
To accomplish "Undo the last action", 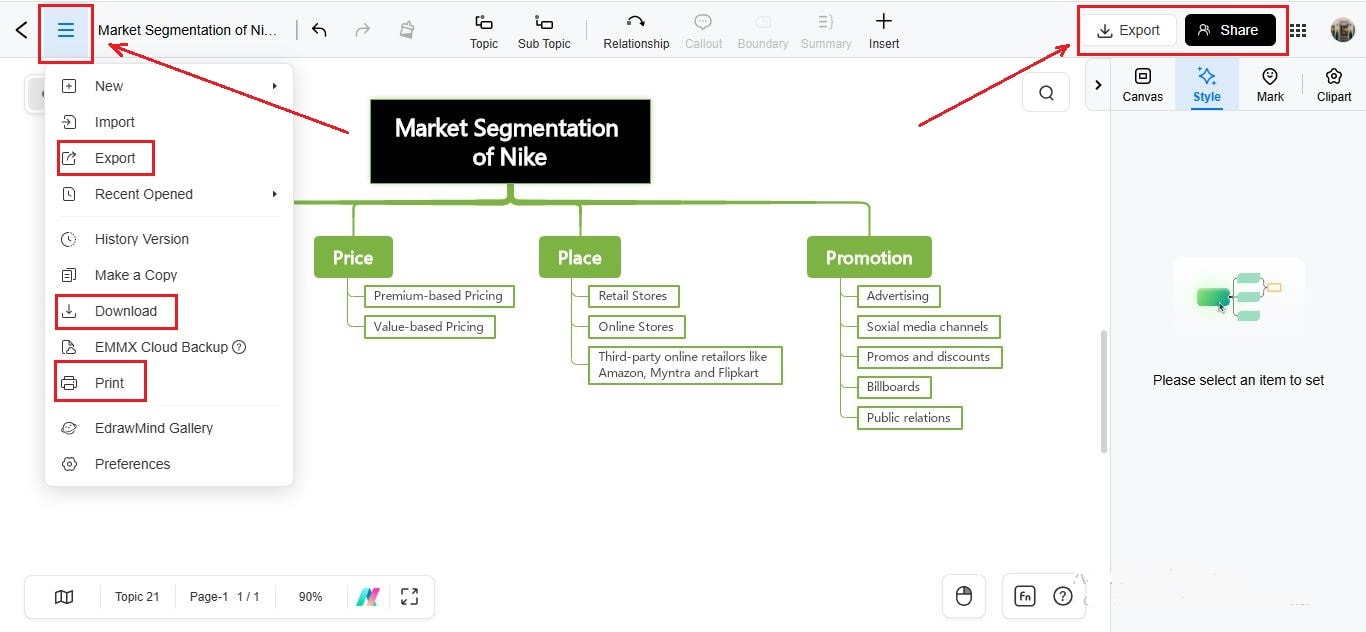I will coord(319,30).
